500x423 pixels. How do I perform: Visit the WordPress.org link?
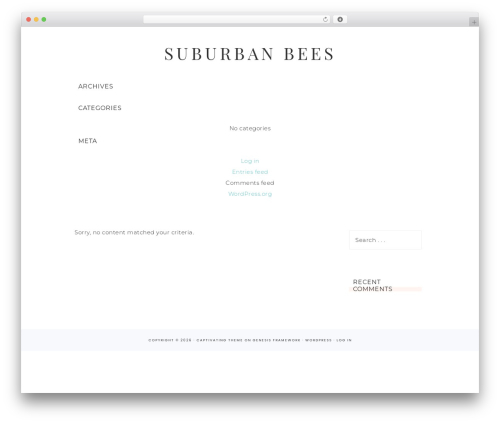point(250,194)
